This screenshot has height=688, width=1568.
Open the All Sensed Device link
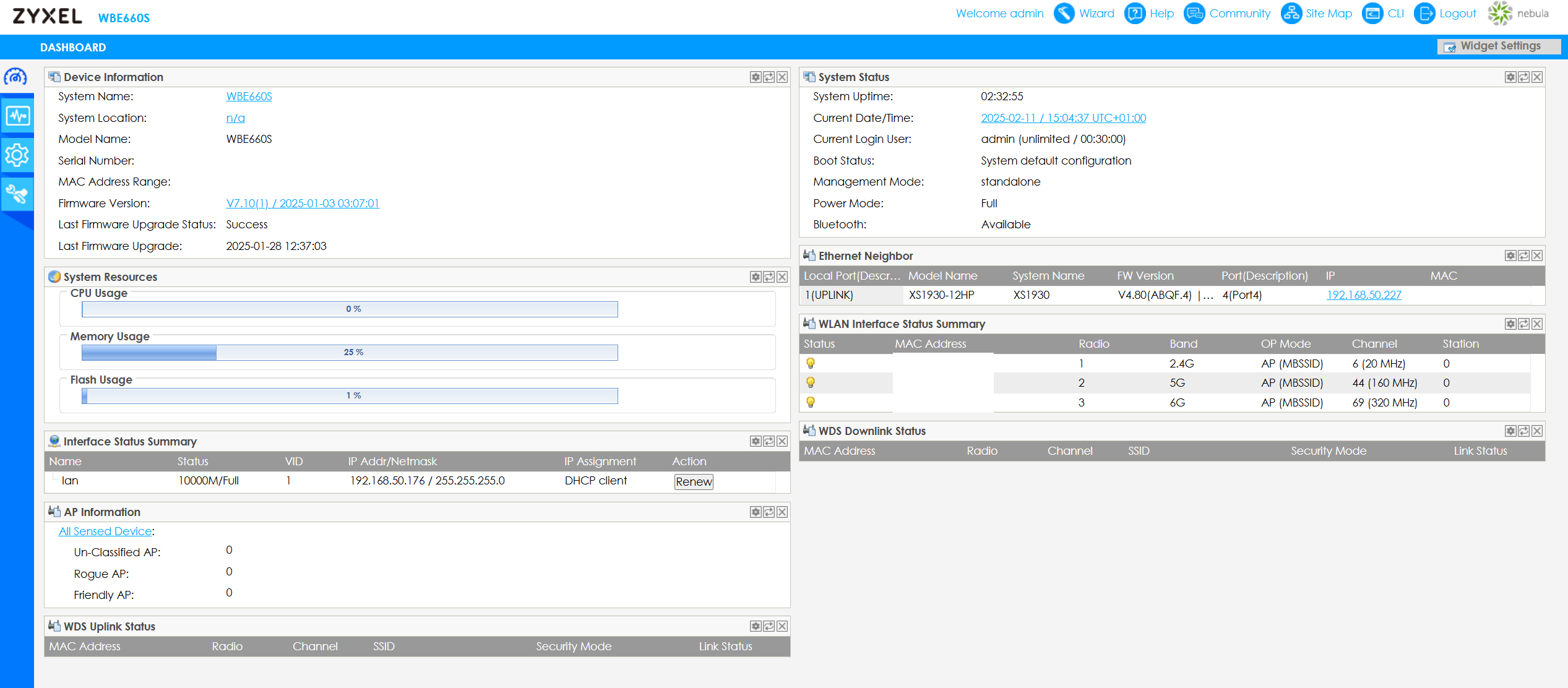[105, 531]
